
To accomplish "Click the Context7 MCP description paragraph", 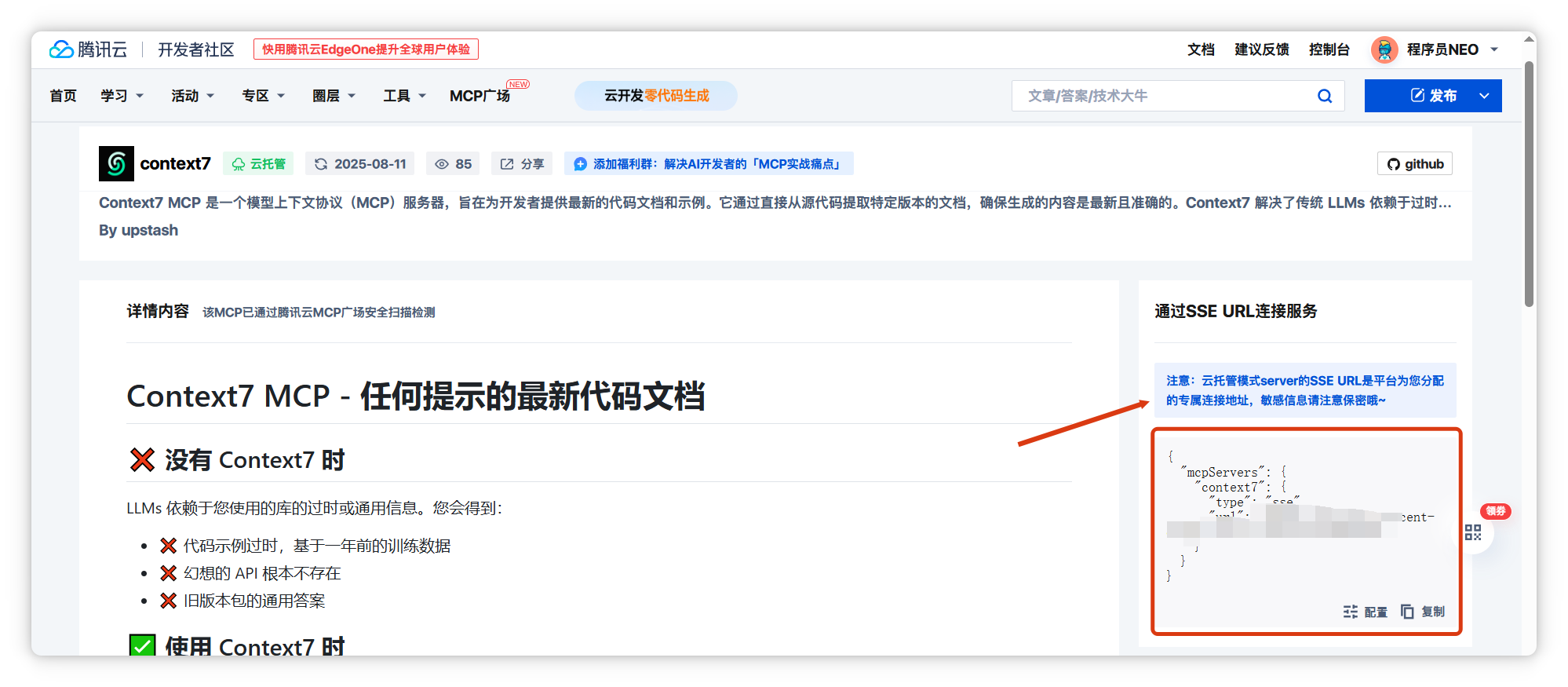I will [775, 203].
